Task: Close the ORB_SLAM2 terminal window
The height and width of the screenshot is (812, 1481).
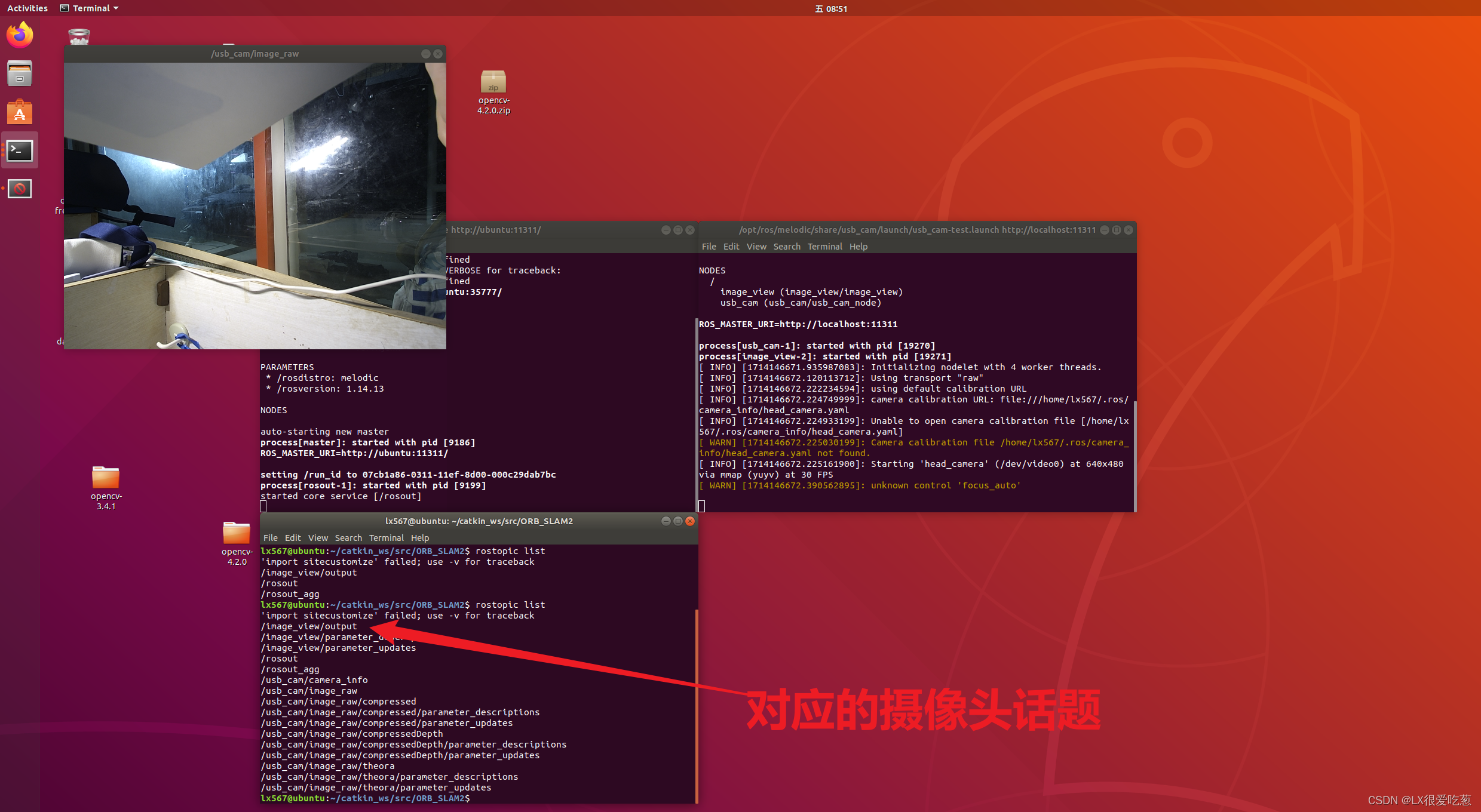Action: 690,521
